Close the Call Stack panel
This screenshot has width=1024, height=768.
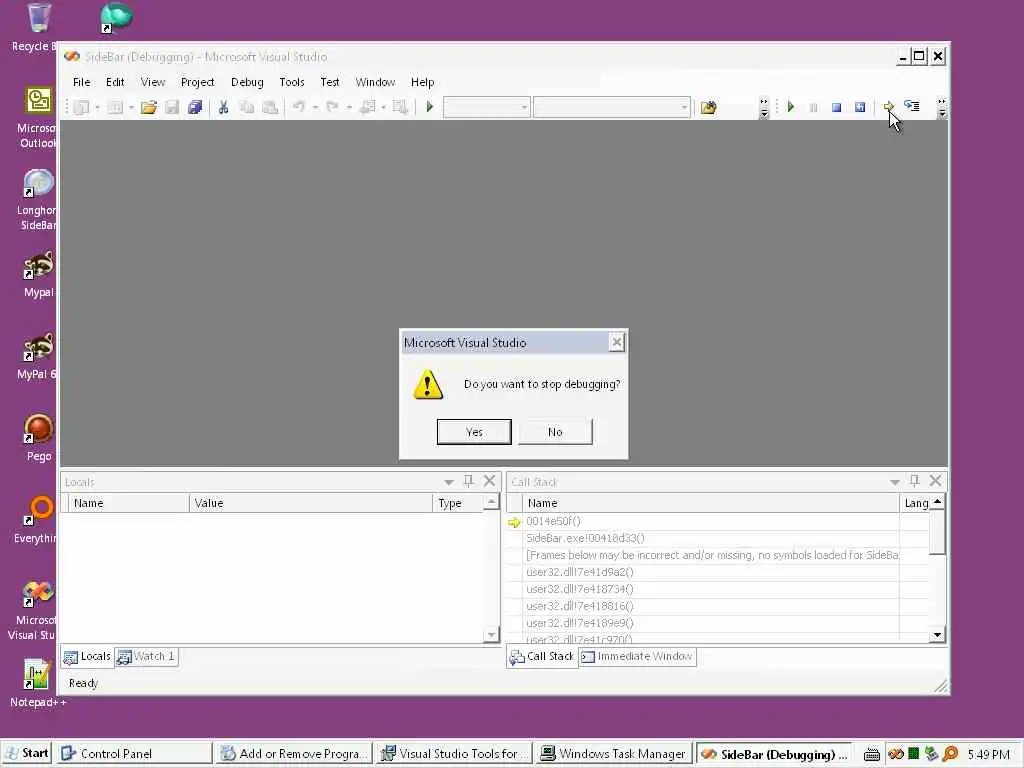(936, 481)
